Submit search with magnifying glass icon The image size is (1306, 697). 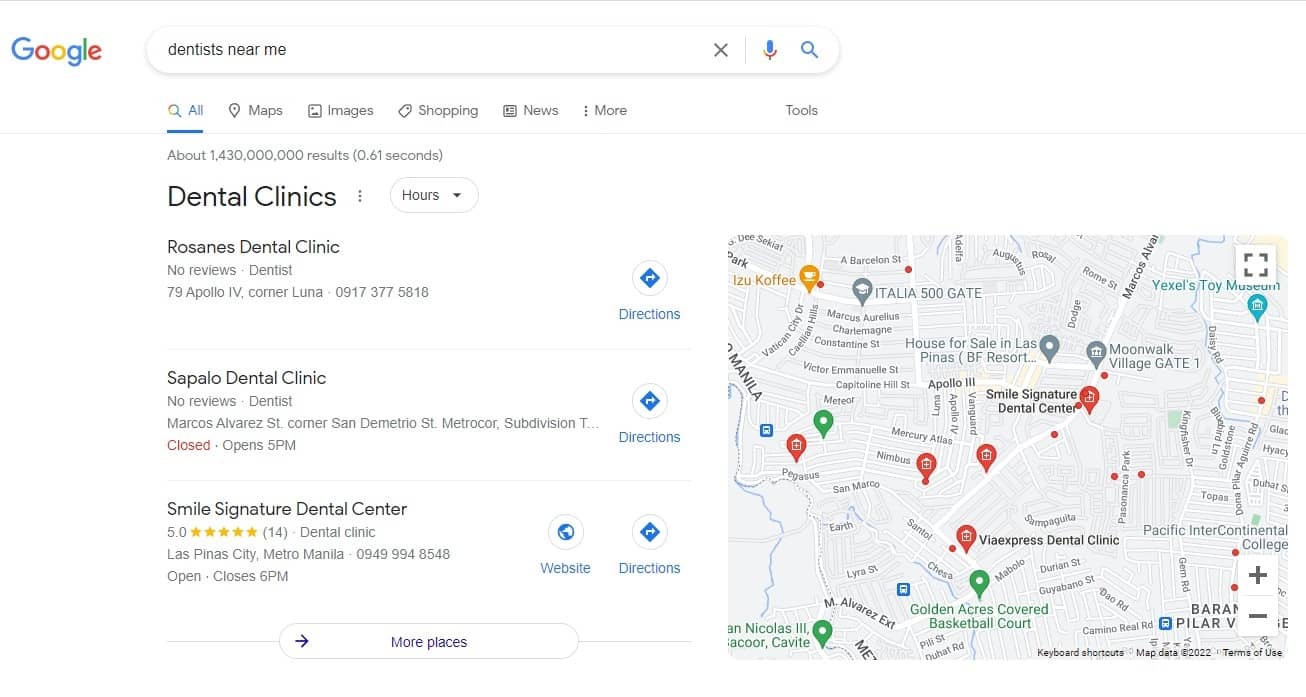pyautogui.click(x=810, y=50)
